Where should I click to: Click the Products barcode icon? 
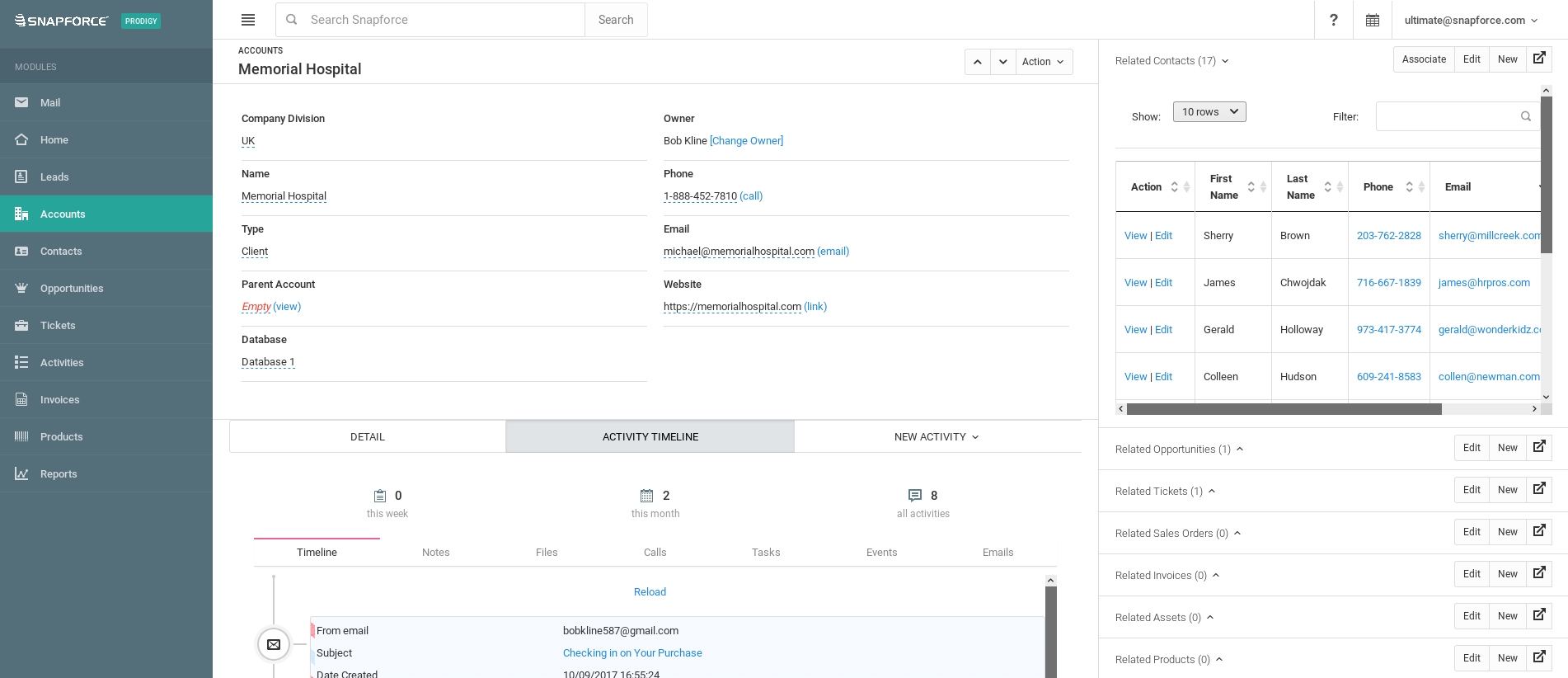[21, 436]
